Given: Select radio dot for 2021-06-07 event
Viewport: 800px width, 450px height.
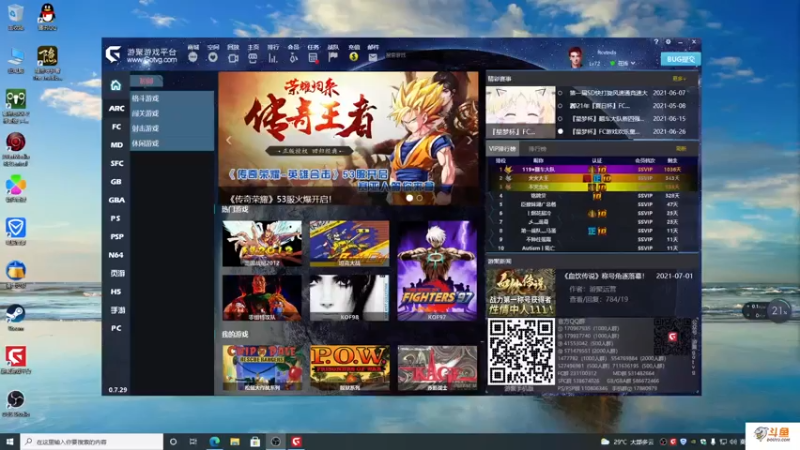Looking at the screenshot, I should point(560,93).
